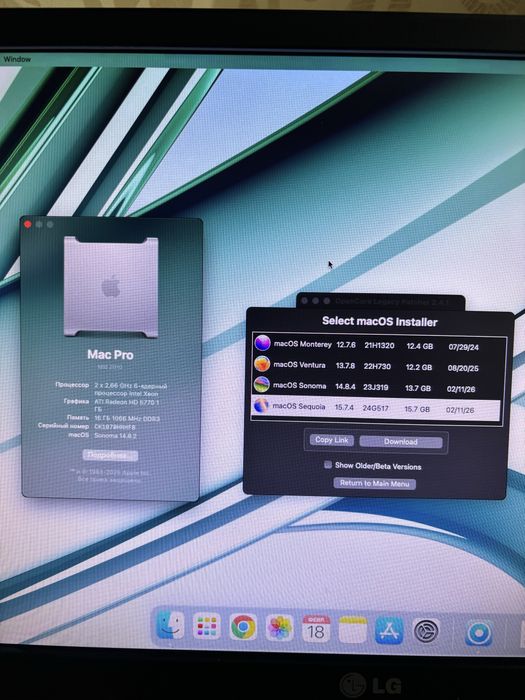Click Return to Main Menu button
This screenshot has height=700, width=525.
tap(375, 483)
